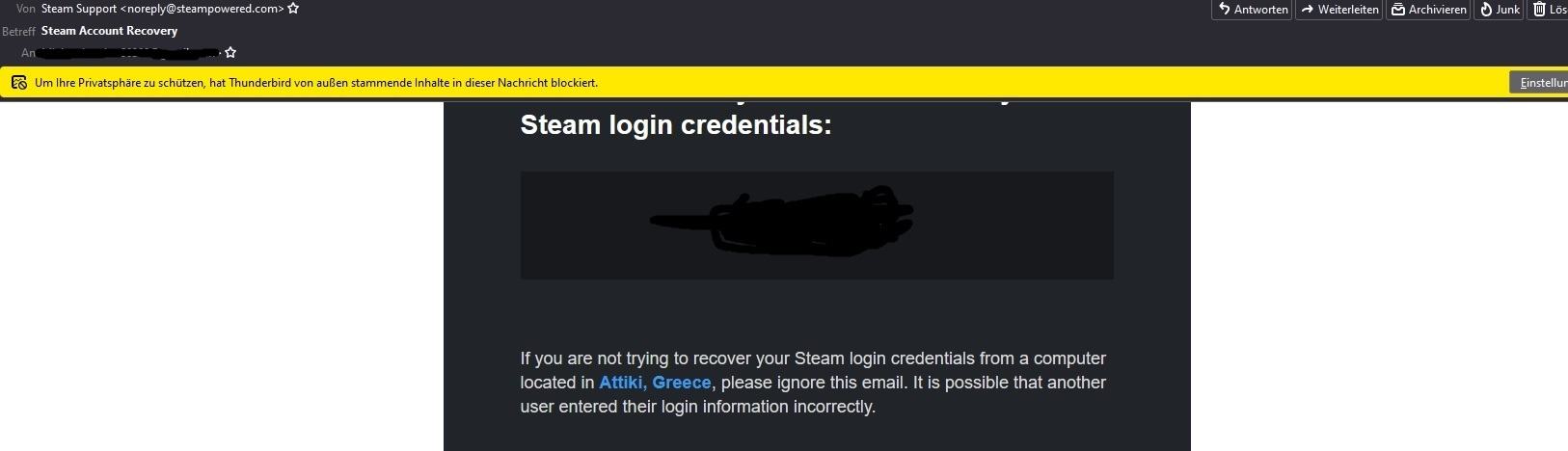
Task: Click the forward arrow icon
Action: (1307, 10)
